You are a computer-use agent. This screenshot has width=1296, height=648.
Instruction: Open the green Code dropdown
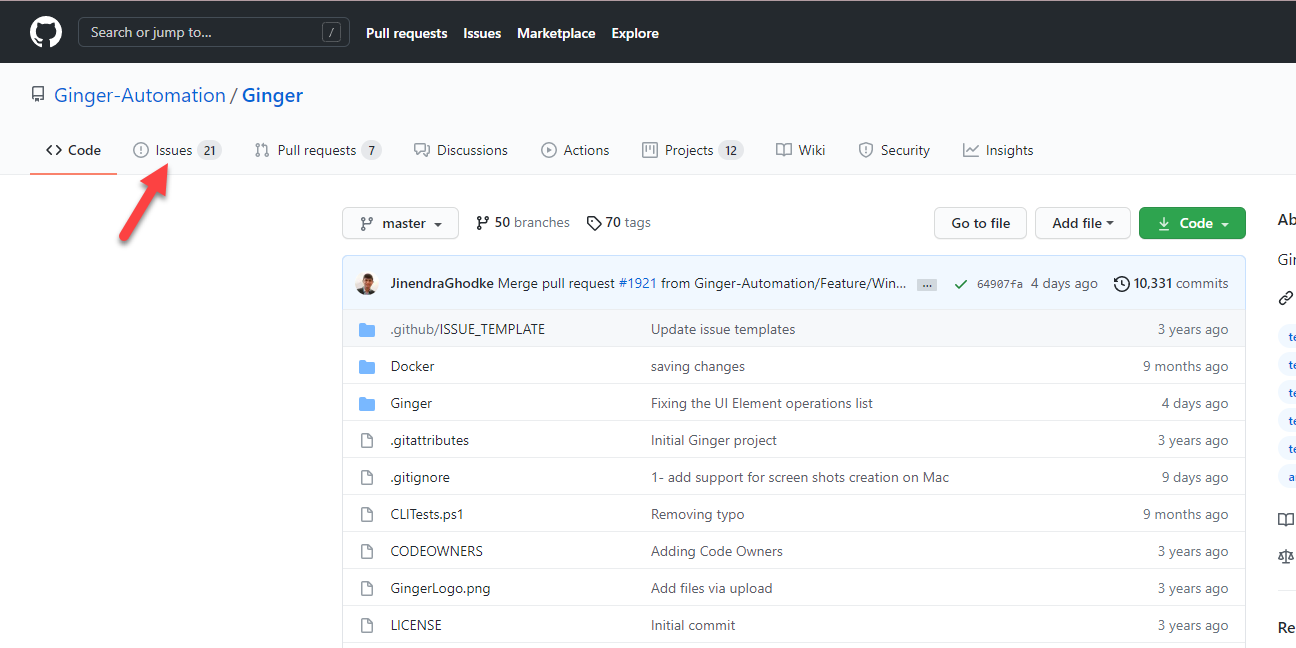click(x=1192, y=223)
